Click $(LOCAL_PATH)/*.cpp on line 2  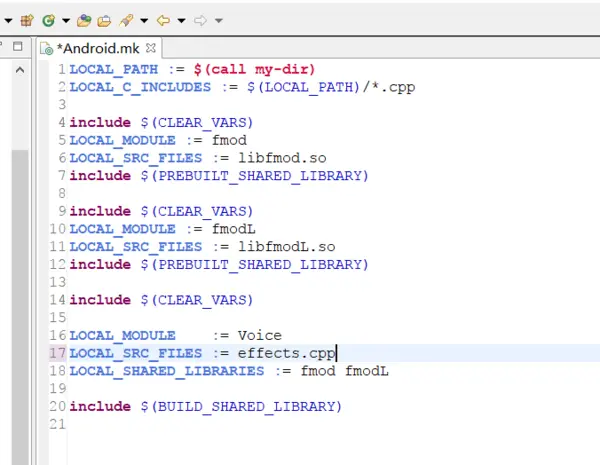pos(331,87)
